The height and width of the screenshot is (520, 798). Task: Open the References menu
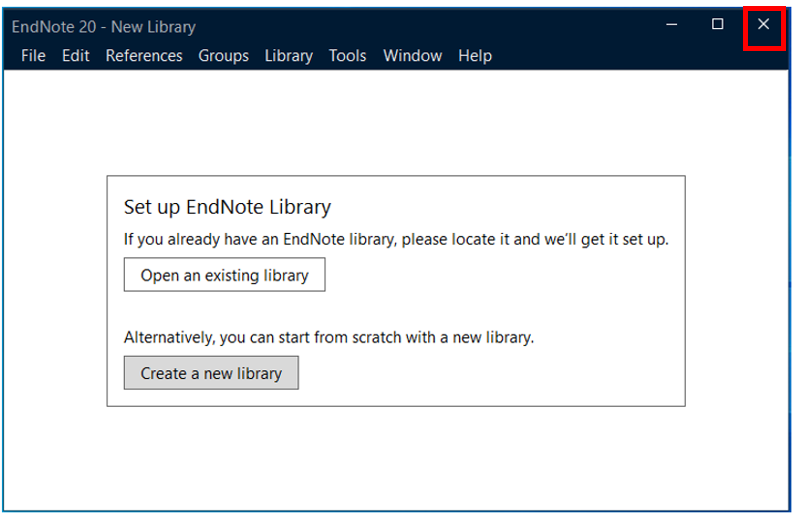pos(144,55)
